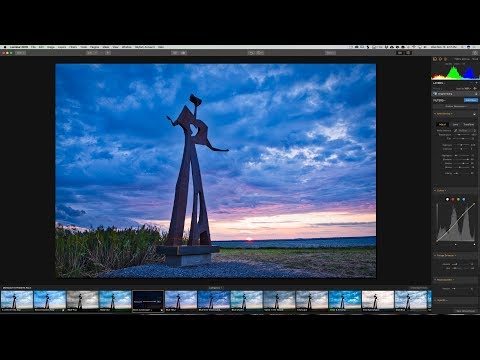Viewport: 480px width, 360px height.
Task: Adjust the Exposure slider
Action: point(461,145)
